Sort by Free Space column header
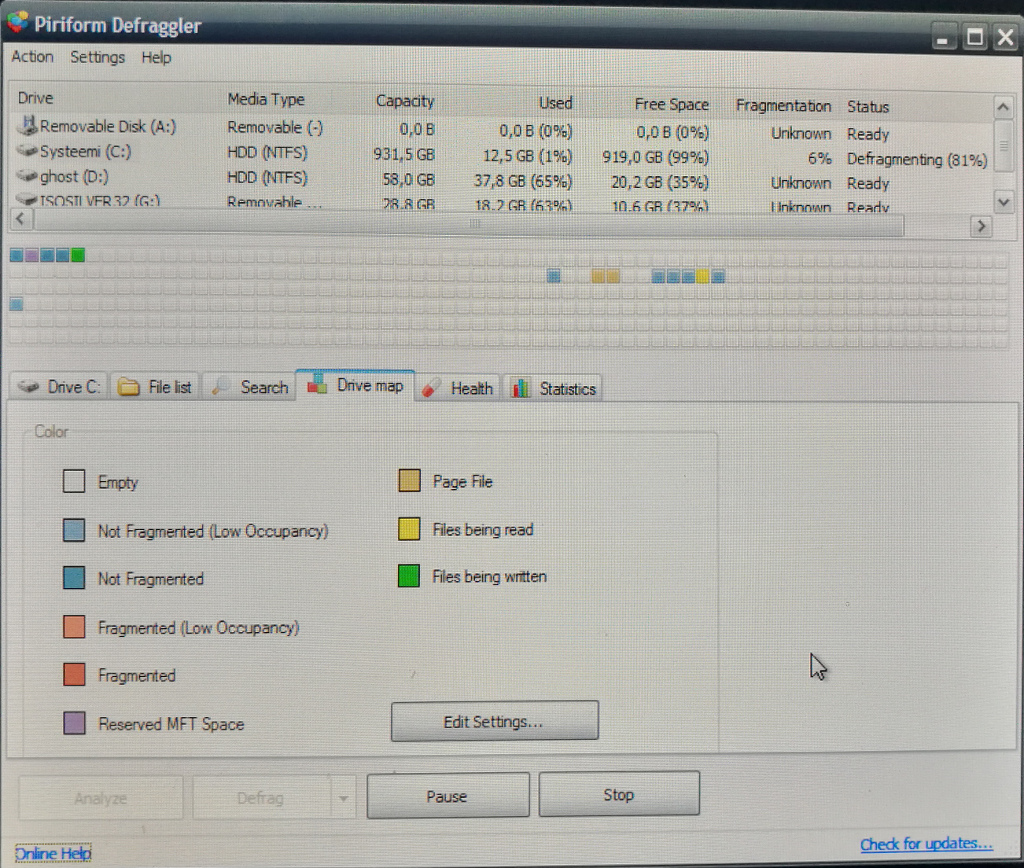Viewport: 1024px width, 868px height. 671,104
